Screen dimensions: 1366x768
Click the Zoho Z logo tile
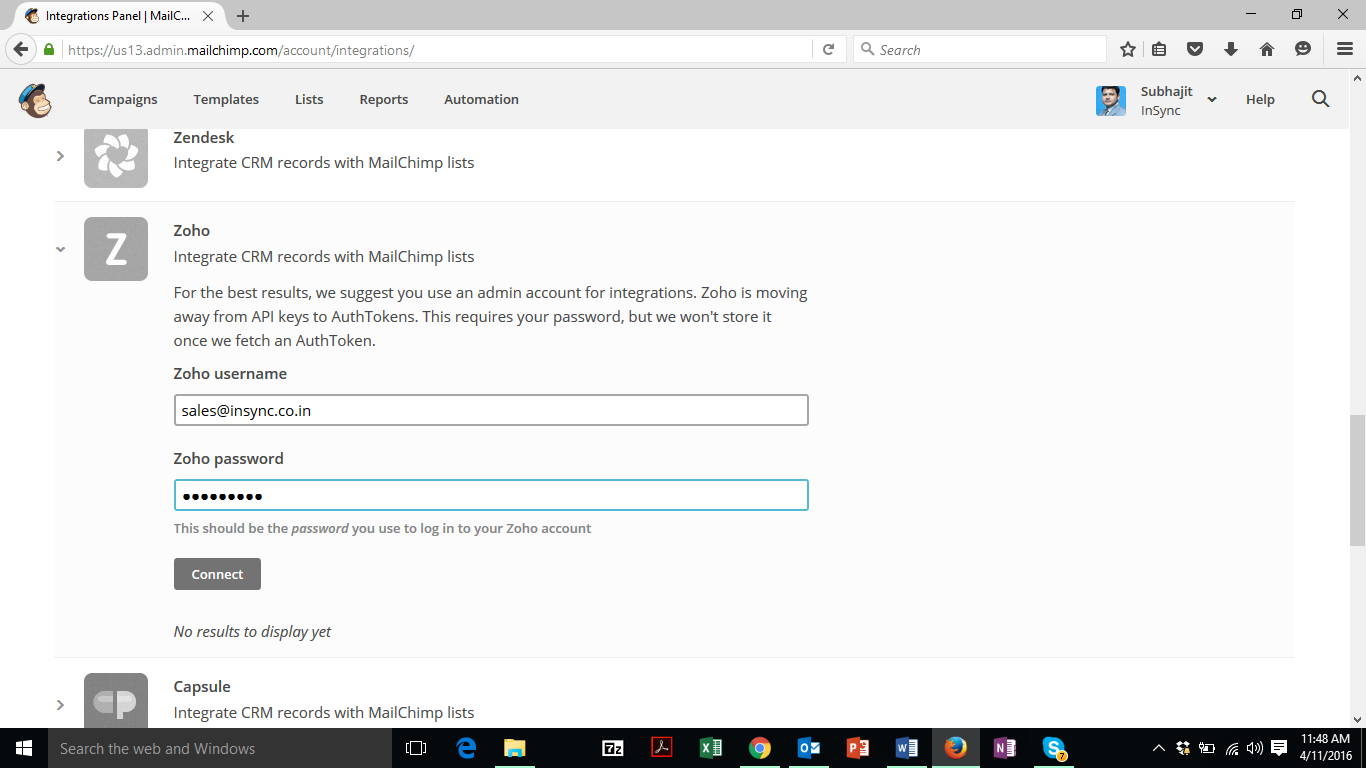116,249
